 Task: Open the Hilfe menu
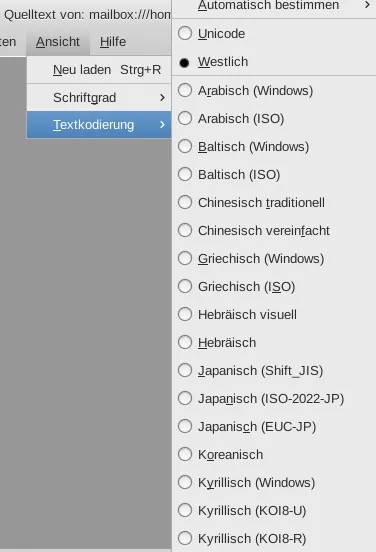coord(113,42)
